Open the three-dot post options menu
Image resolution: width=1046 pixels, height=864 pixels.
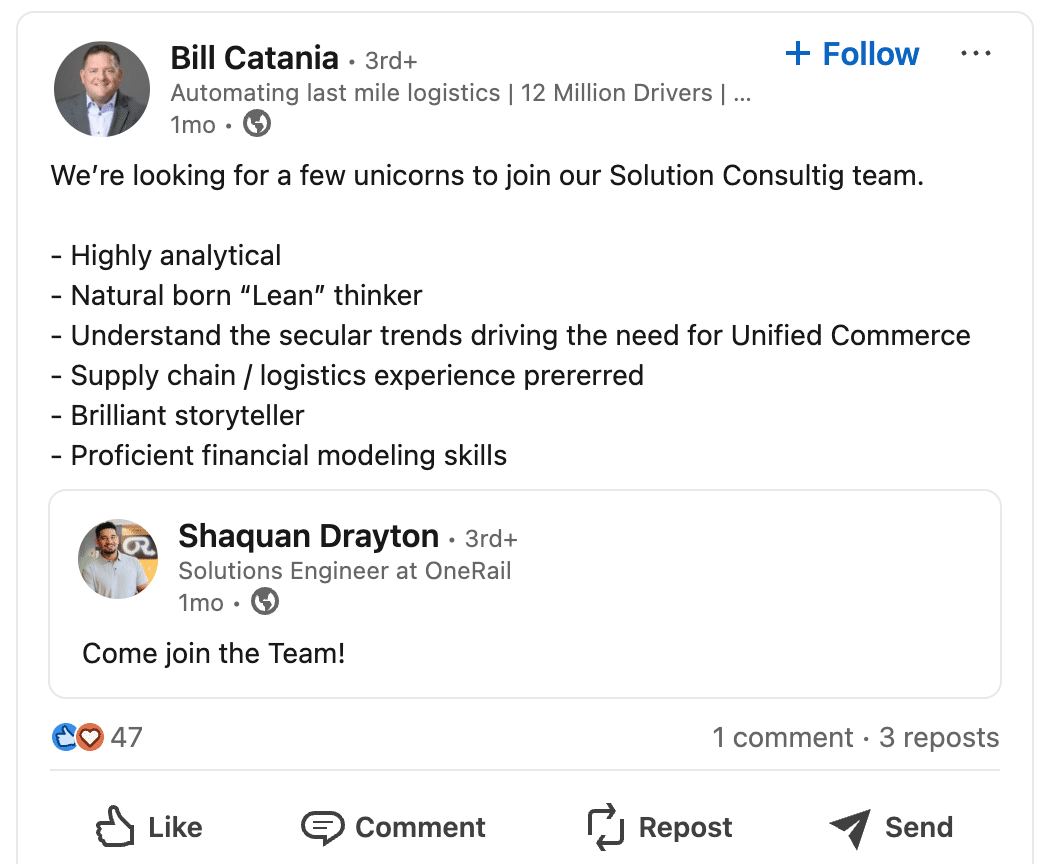[975, 54]
